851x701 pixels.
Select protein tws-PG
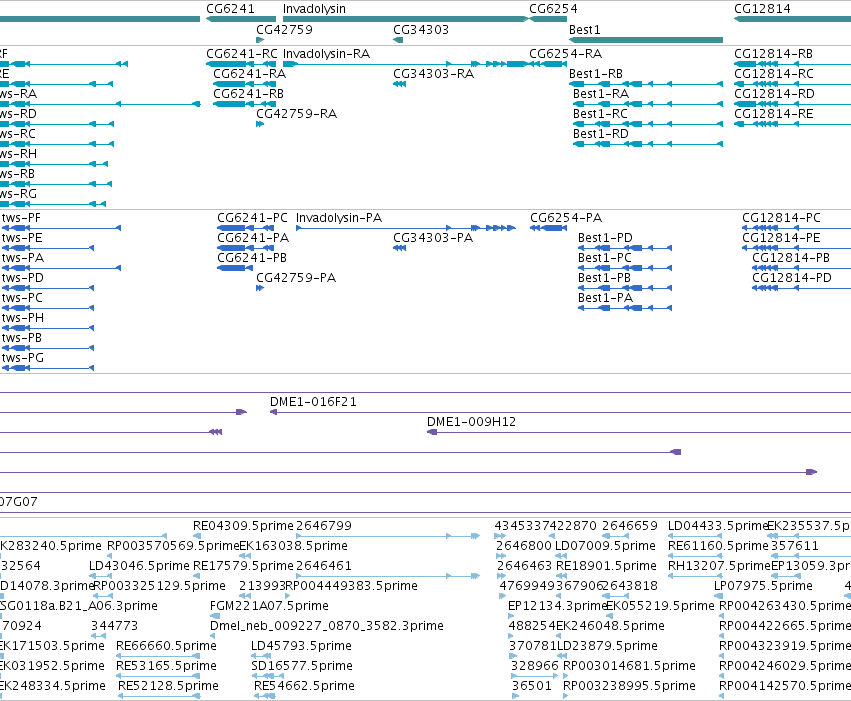[x=23, y=359]
